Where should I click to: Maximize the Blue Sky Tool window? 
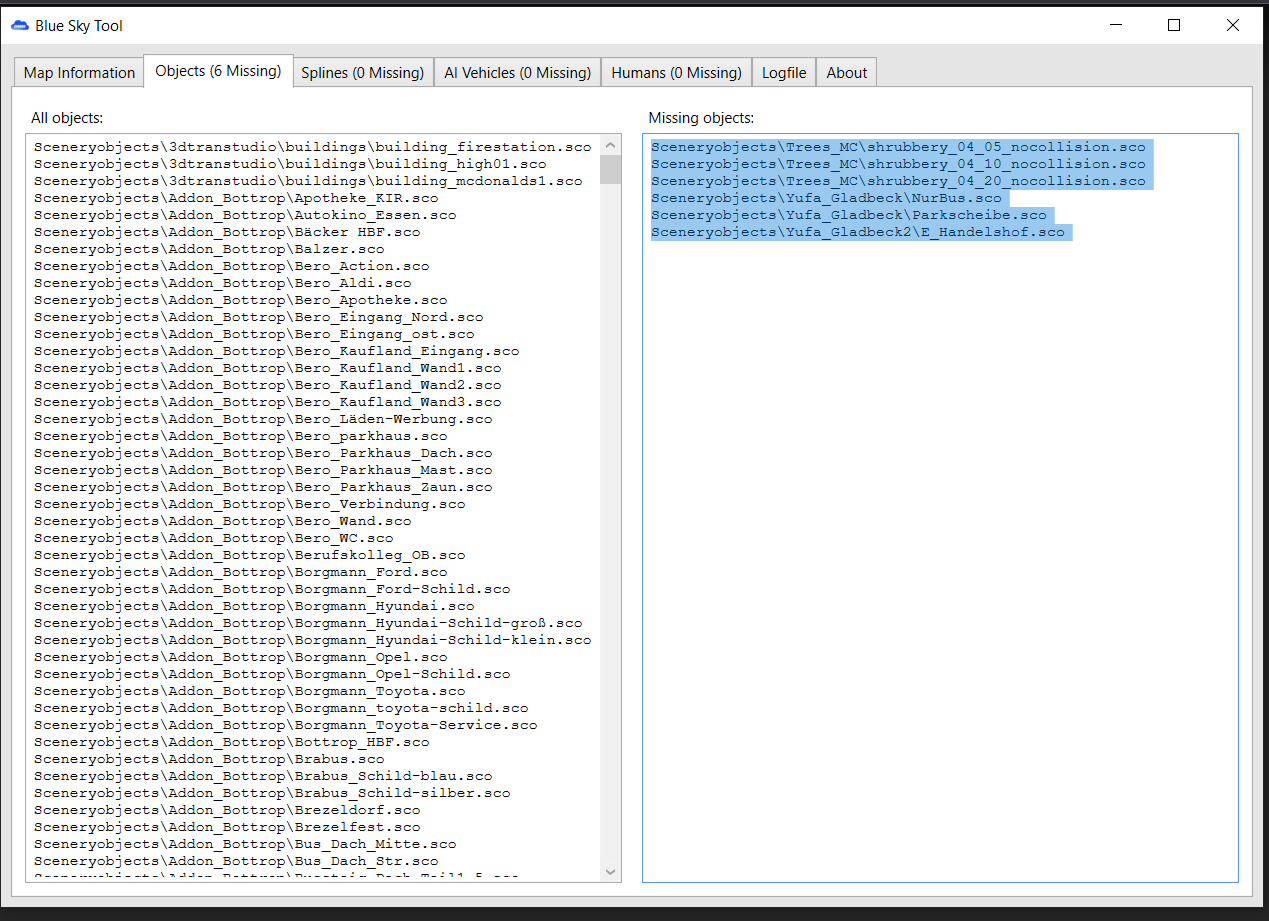click(x=1174, y=26)
